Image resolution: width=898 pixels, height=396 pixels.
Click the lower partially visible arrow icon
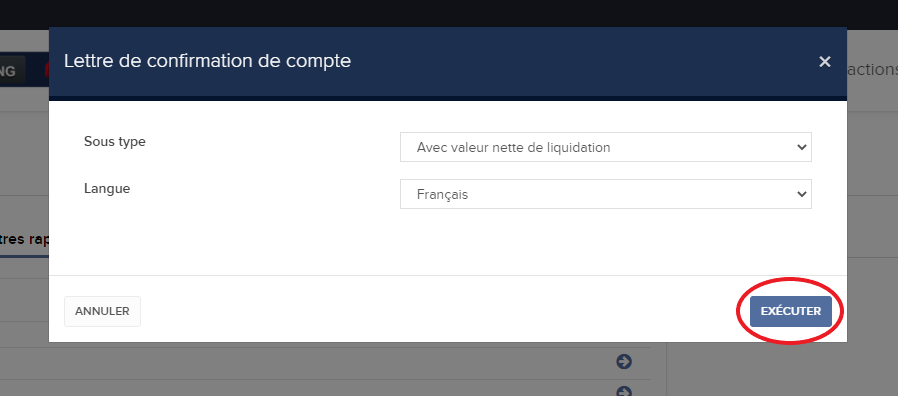624,391
